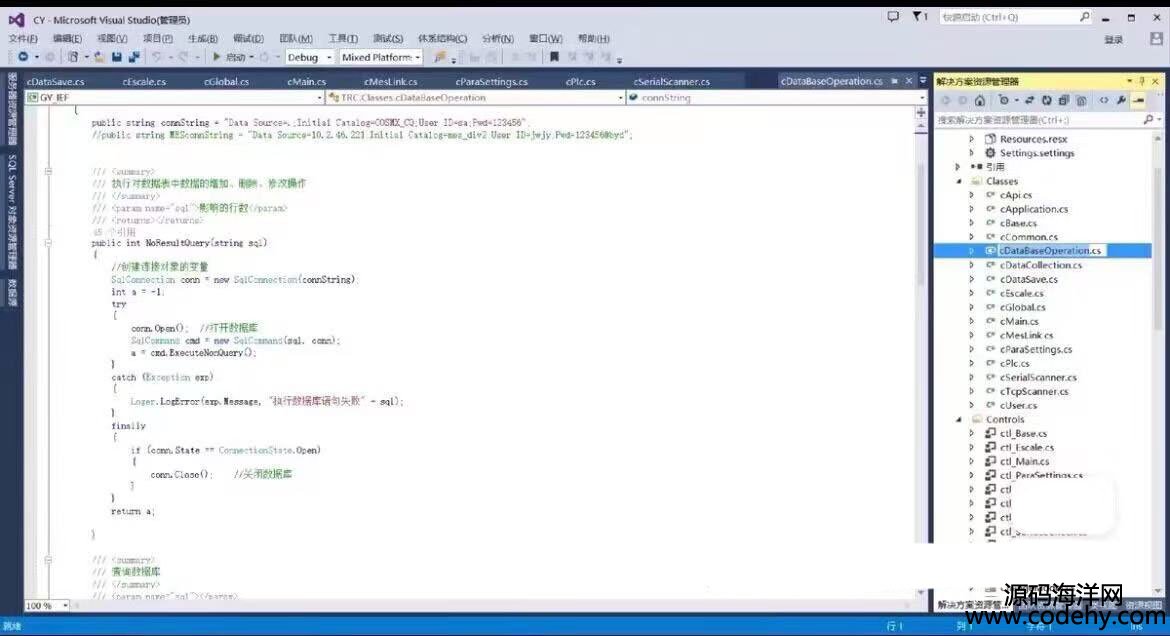
Task: Collapse the Classes folder in Solution Explorer
Action: pos(960,181)
